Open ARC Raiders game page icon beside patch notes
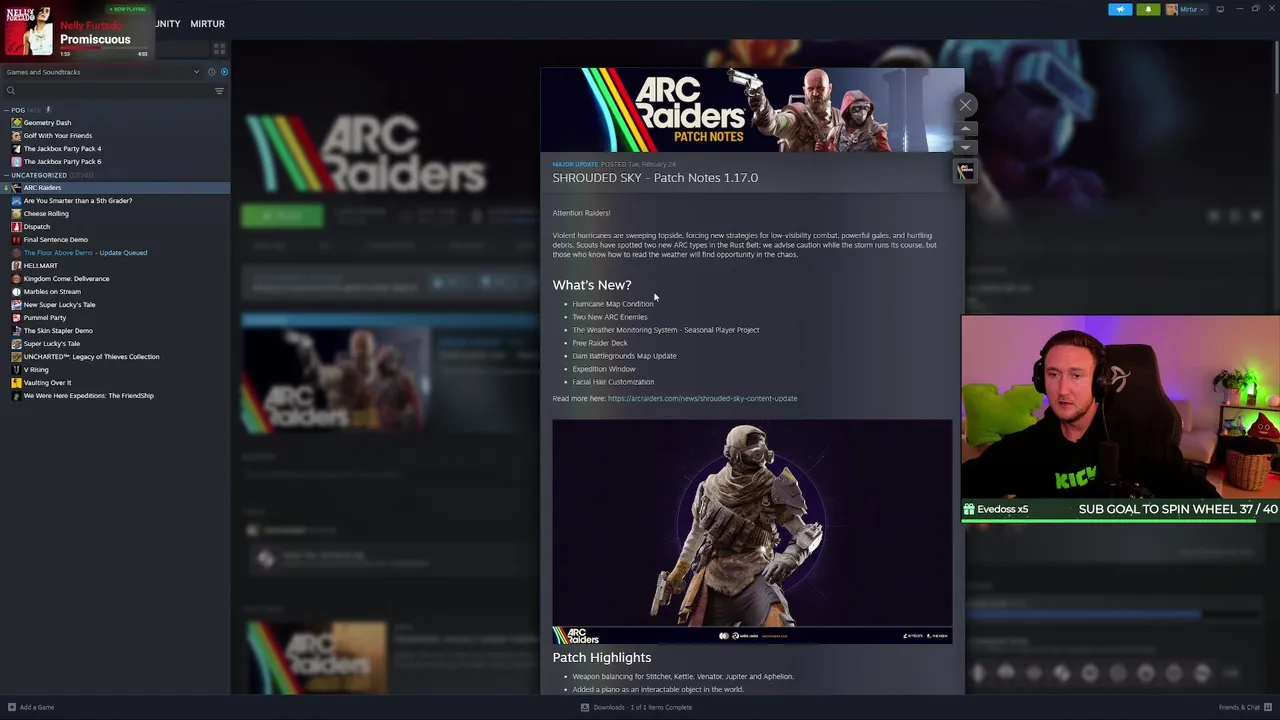This screenshot has height=720, width=1280. tap(965, 171)
